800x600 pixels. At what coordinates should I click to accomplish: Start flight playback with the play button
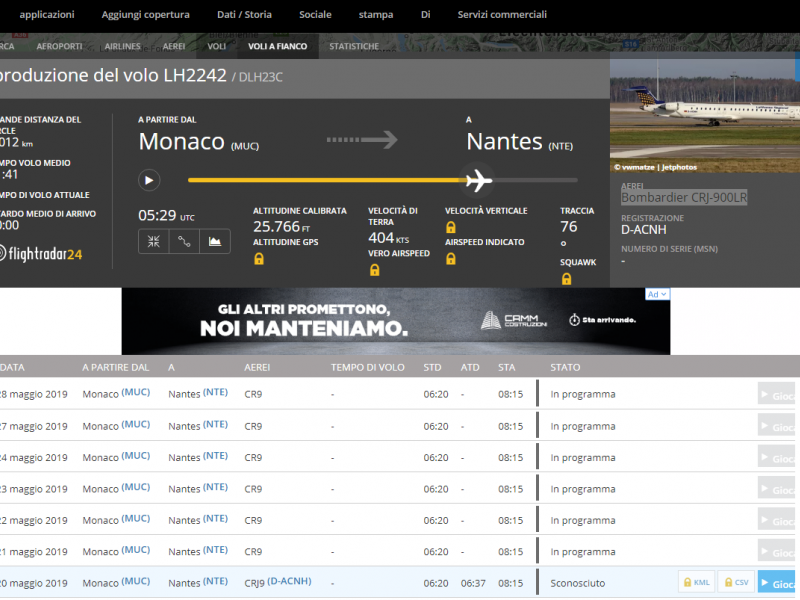tap(149, 180)
